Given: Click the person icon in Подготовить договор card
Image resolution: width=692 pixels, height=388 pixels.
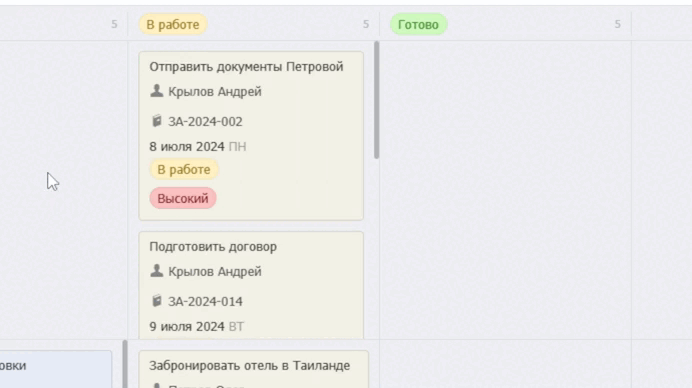Looking at the screenshot, I should (x=157, y=271).
